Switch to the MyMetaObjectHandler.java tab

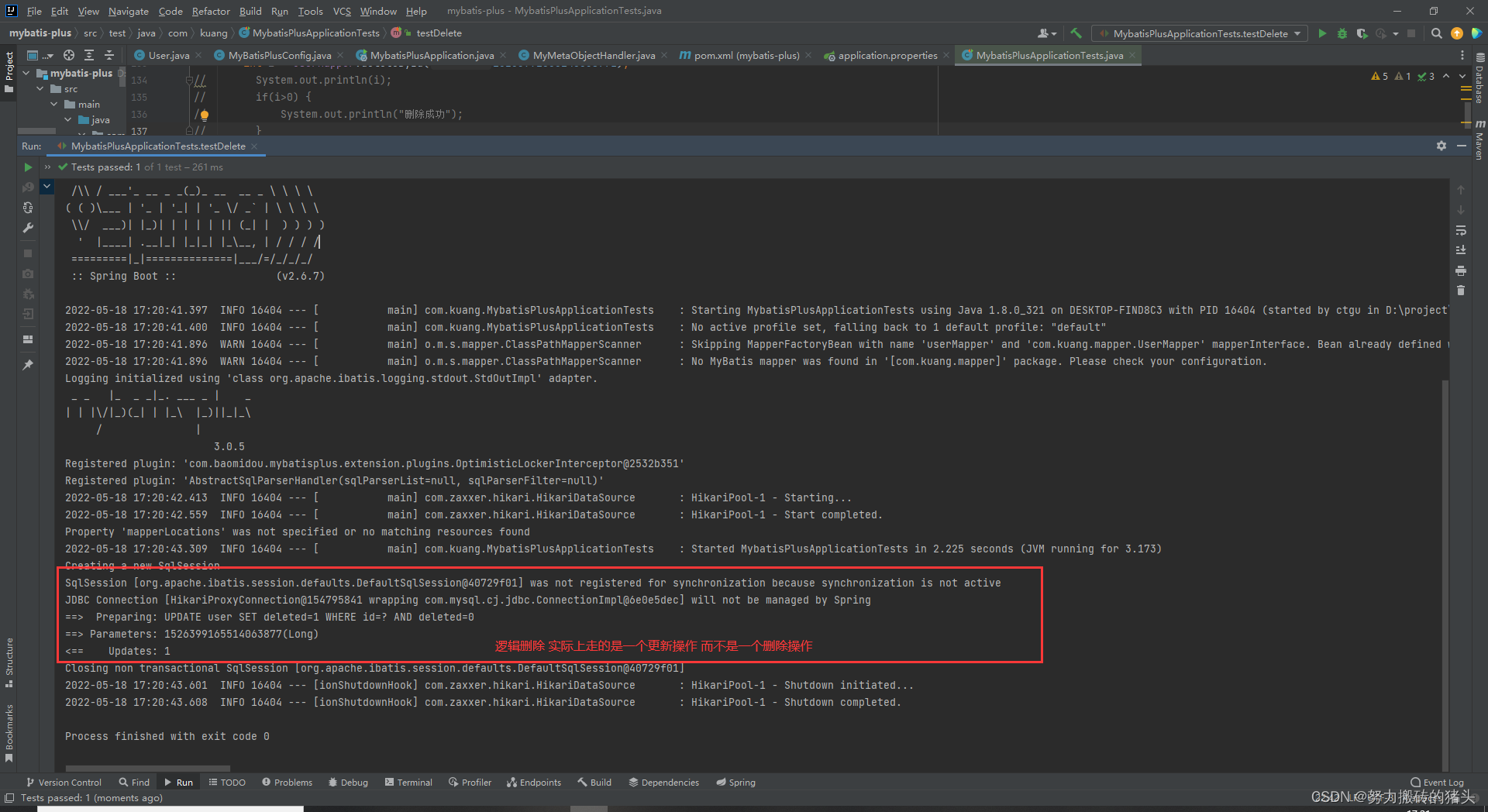click(x=593, y=55)
